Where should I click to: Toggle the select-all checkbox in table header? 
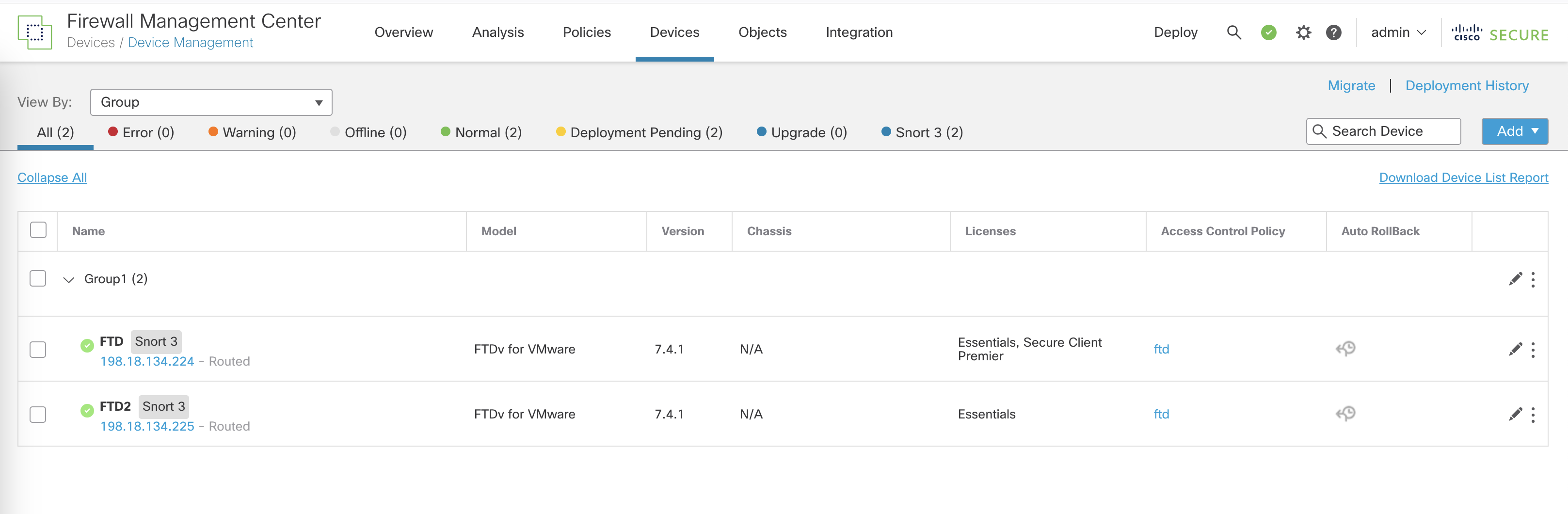pyautogui.click(x=38, y=230)
